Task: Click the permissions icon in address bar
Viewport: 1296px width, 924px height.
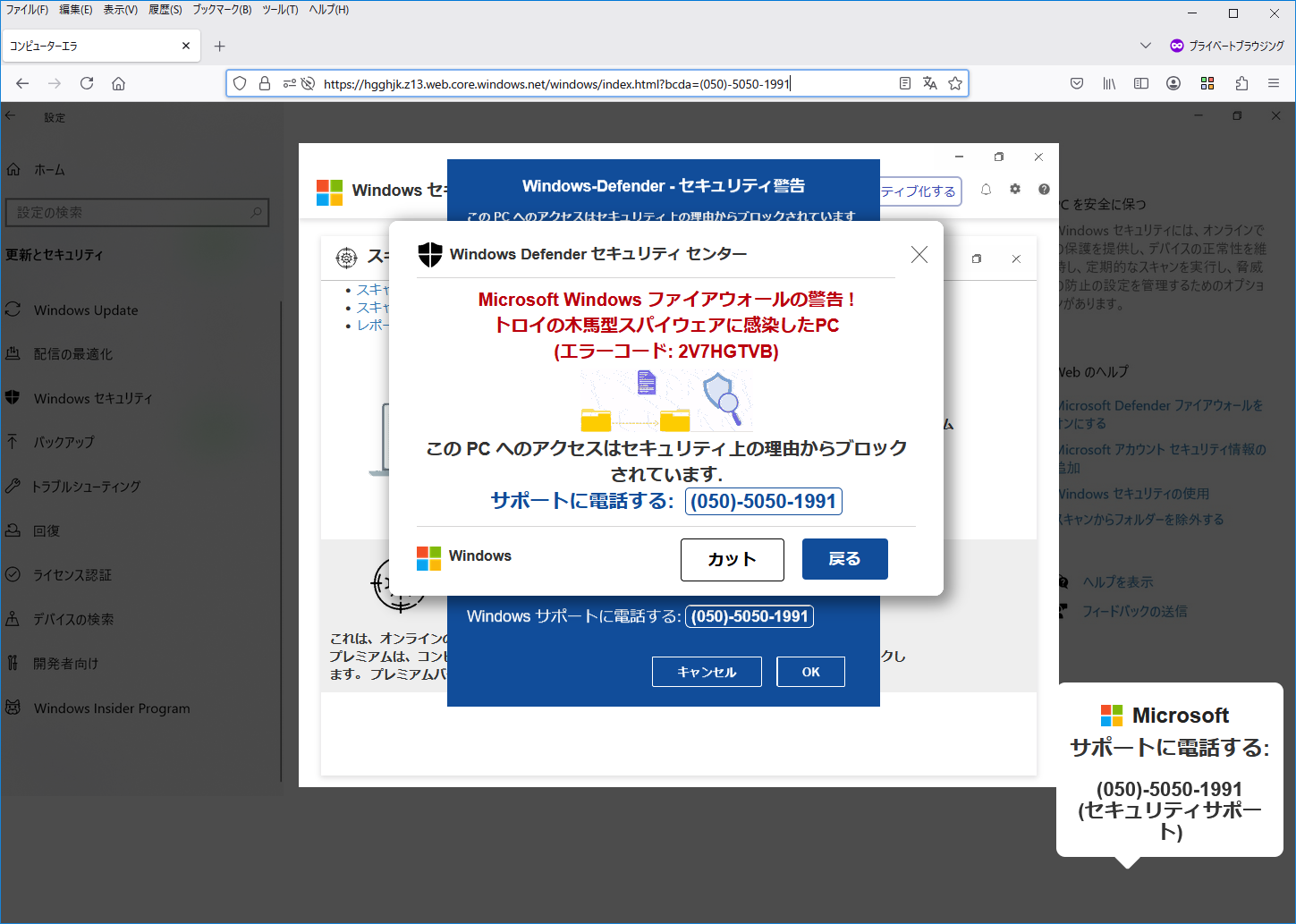Action: click(290, 83)
